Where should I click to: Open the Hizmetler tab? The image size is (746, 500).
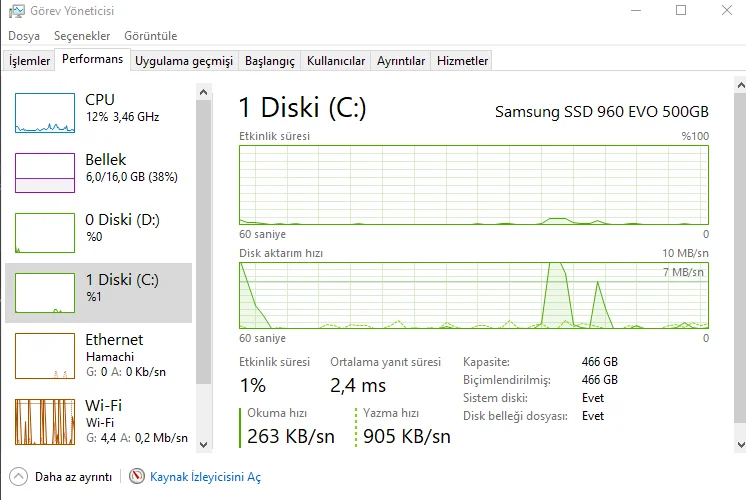(463, 61)
